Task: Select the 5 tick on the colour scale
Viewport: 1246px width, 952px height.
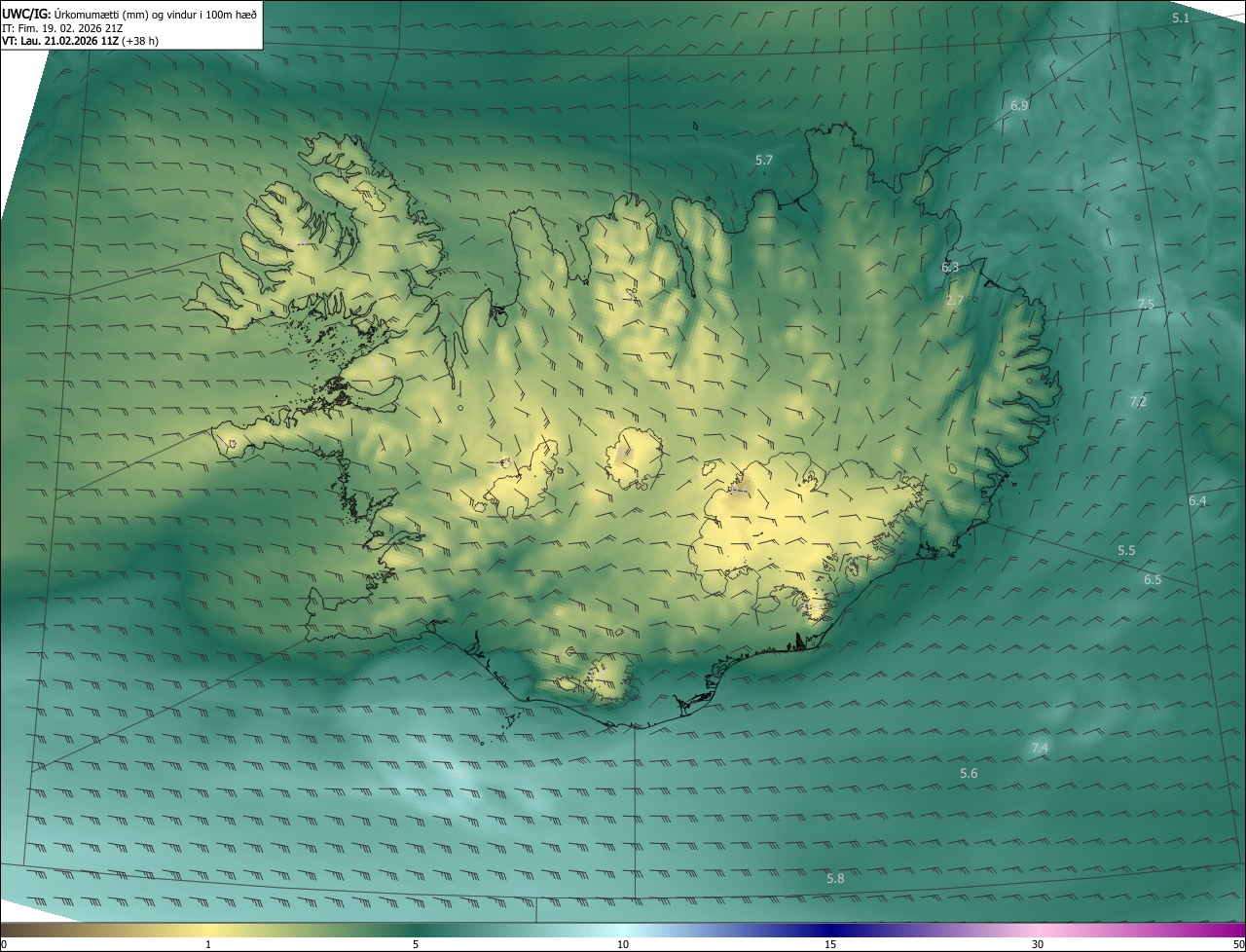Action: [416, 944]
